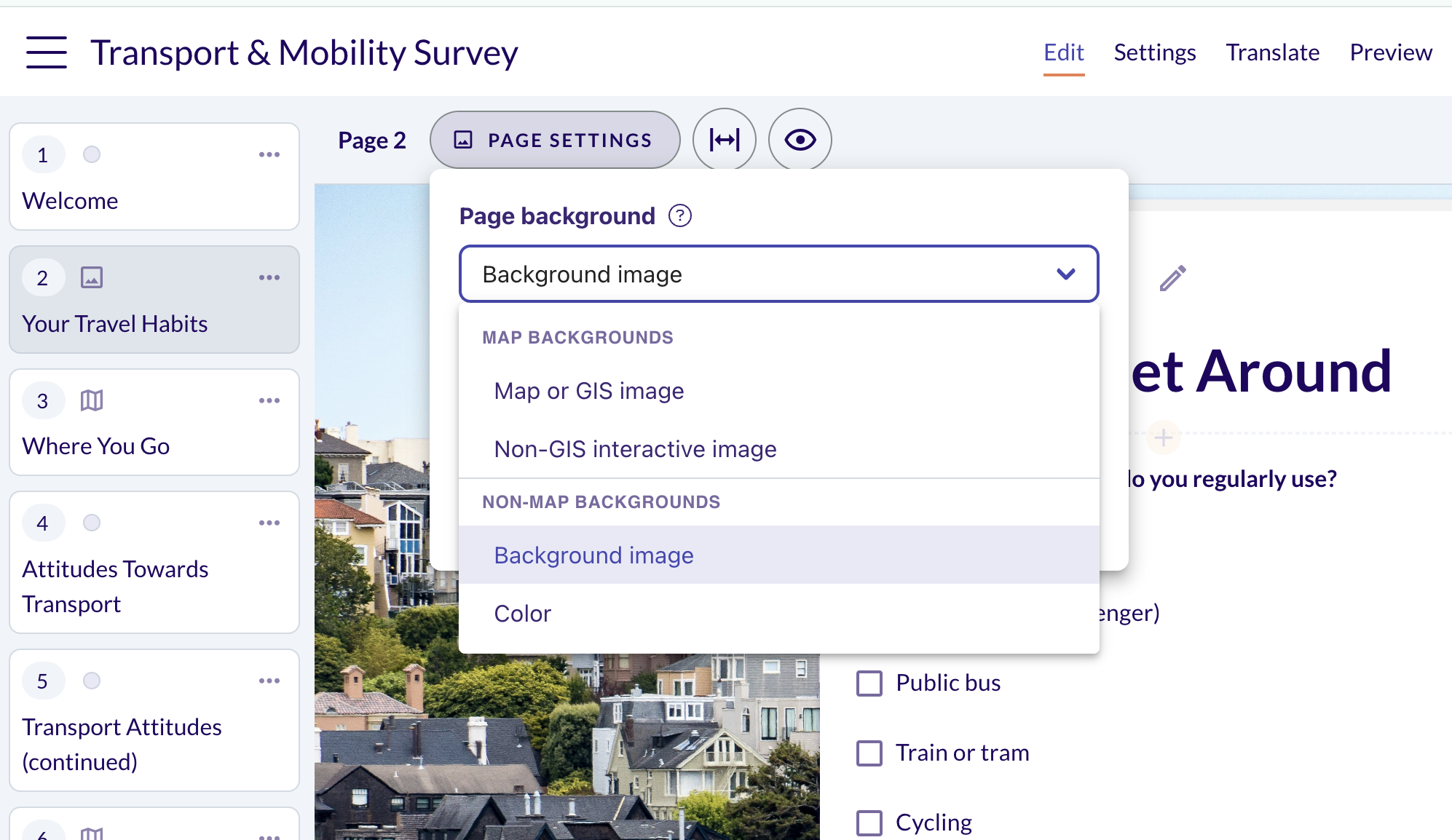Screen dimensions: 1452x840
Task: Check the Train or tram option
Action: tap(869, 753)
